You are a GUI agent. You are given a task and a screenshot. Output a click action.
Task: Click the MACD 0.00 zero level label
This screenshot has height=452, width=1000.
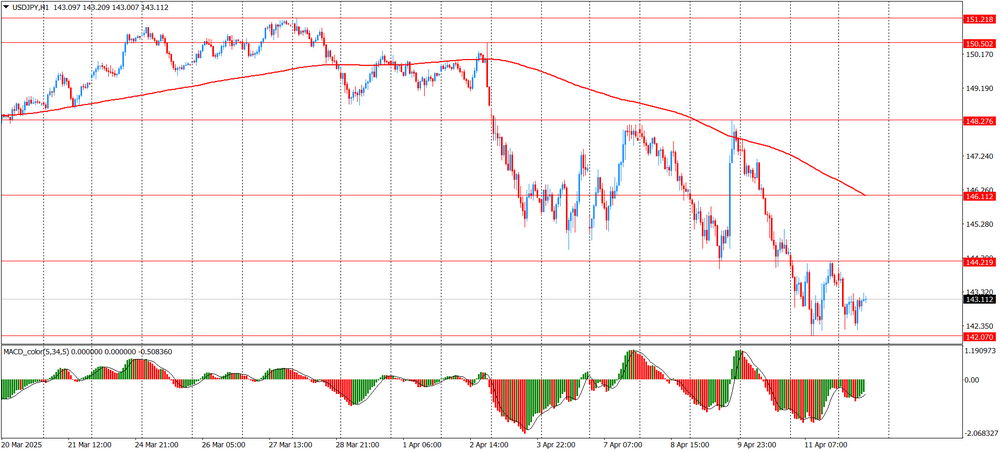pos(972,380)
